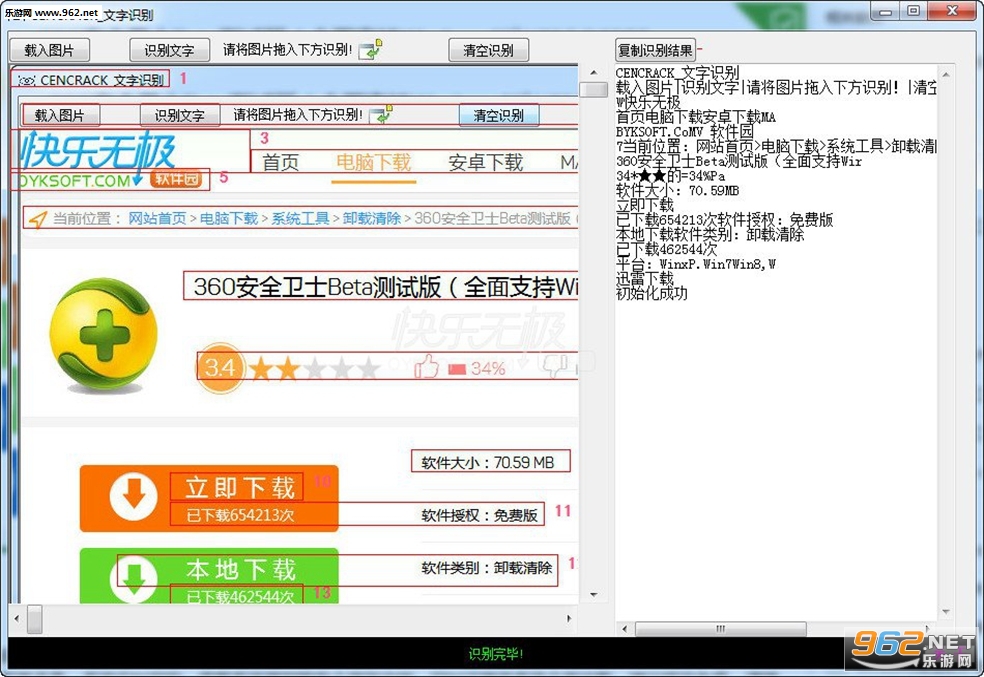Click the image panel scroll-right arrow
The image size is (984, 677).
click(569, 619)
